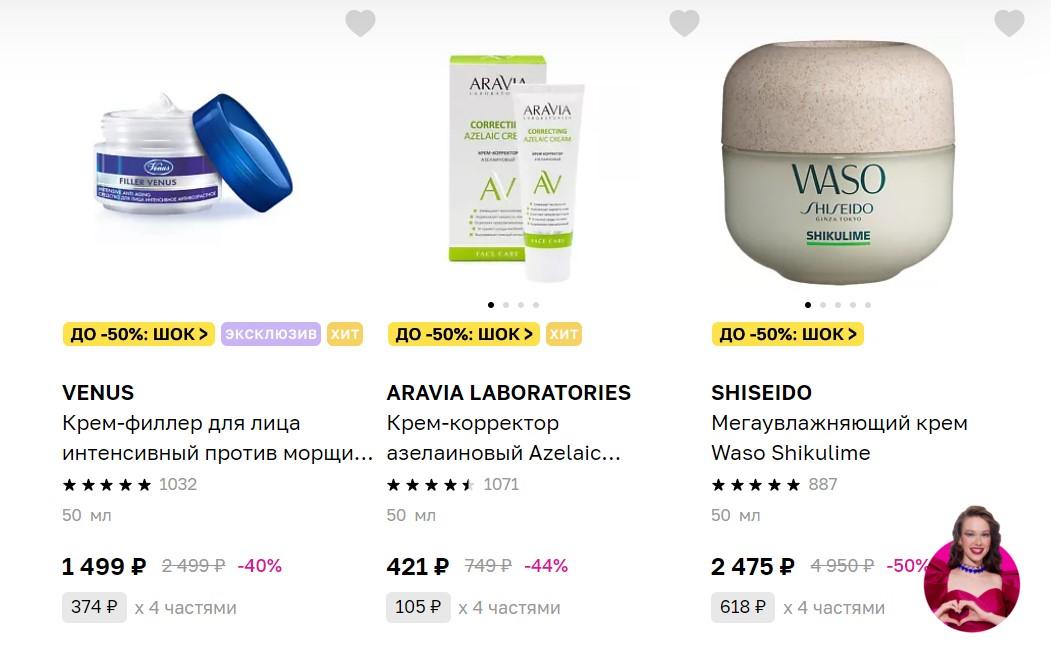Toggle favorite heart on Shiseido Waso cream
This screenshot has width=1051, height=664.
[1009, 23]
